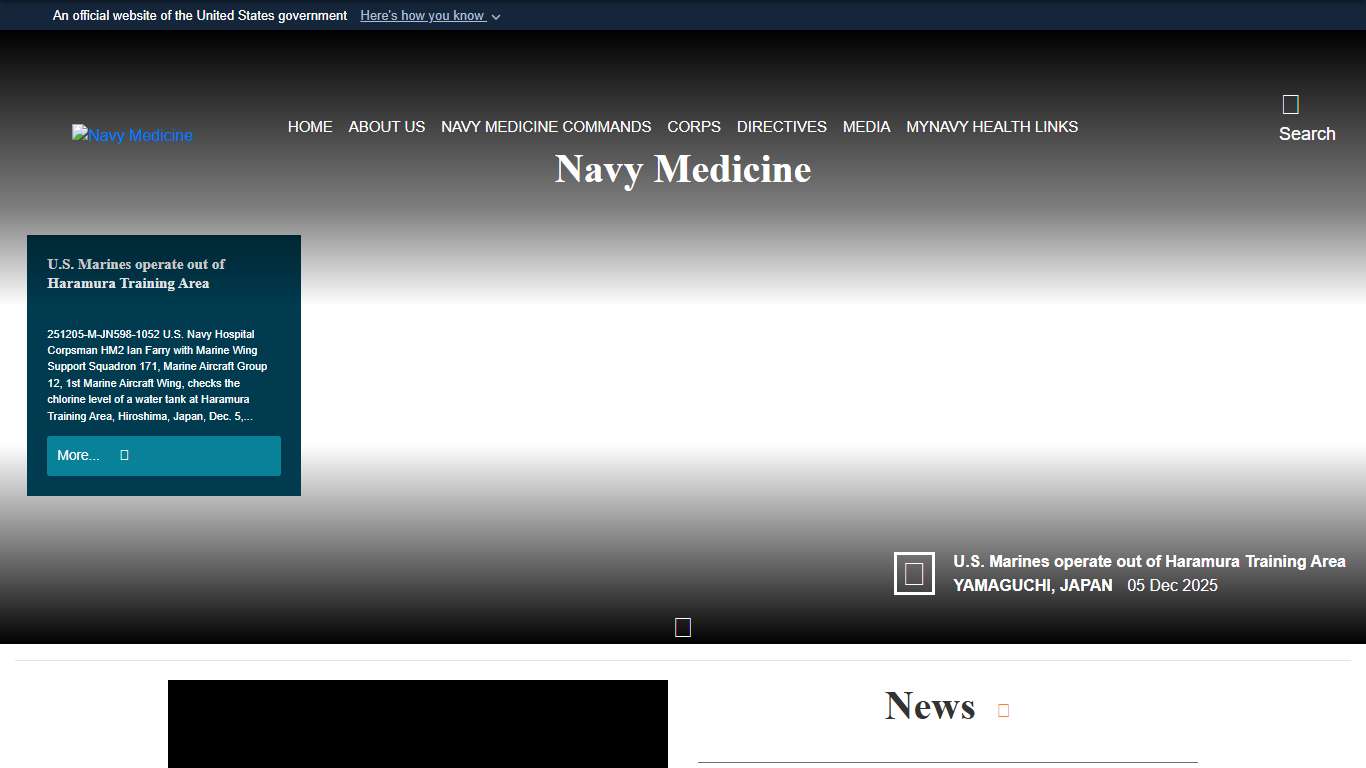Open the Media menu item
Viewport: 1366px width, 768px height.
pos(866,127)
